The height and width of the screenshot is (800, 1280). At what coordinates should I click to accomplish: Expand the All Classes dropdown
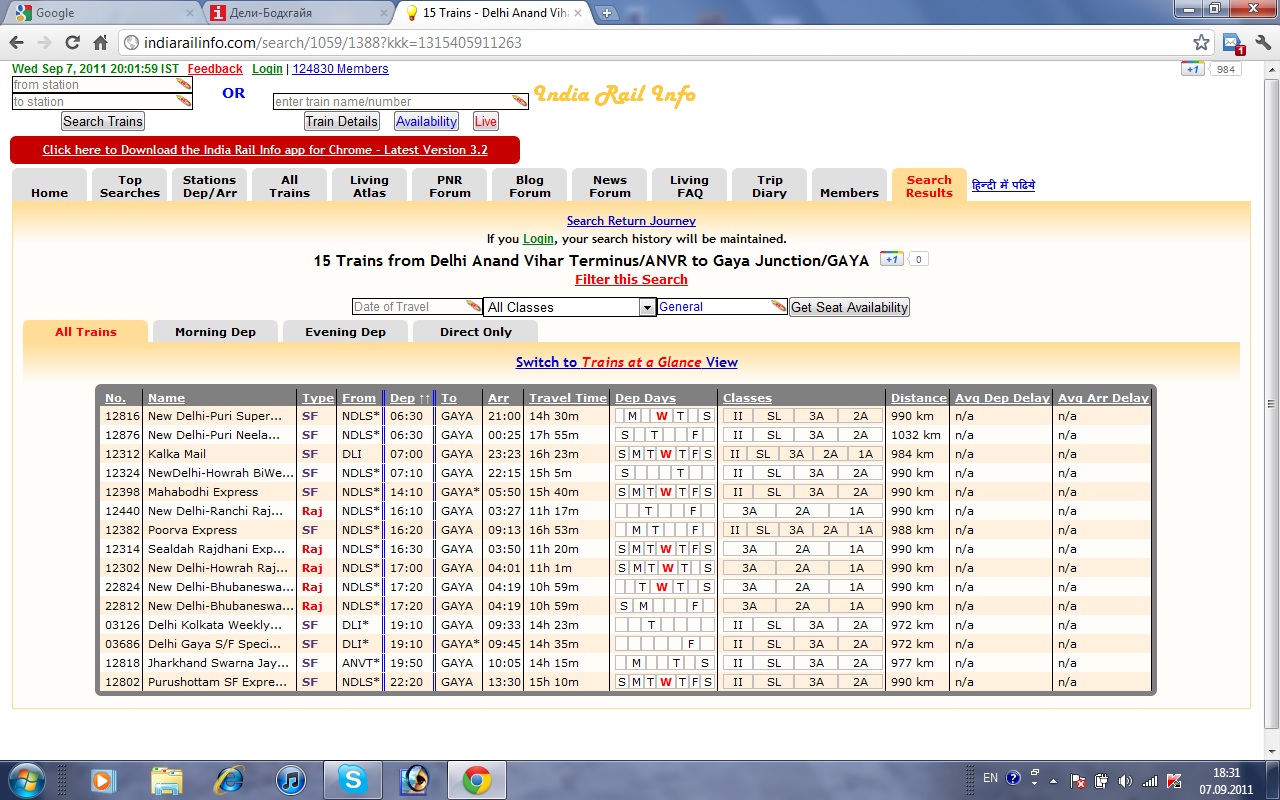(569, 307)
